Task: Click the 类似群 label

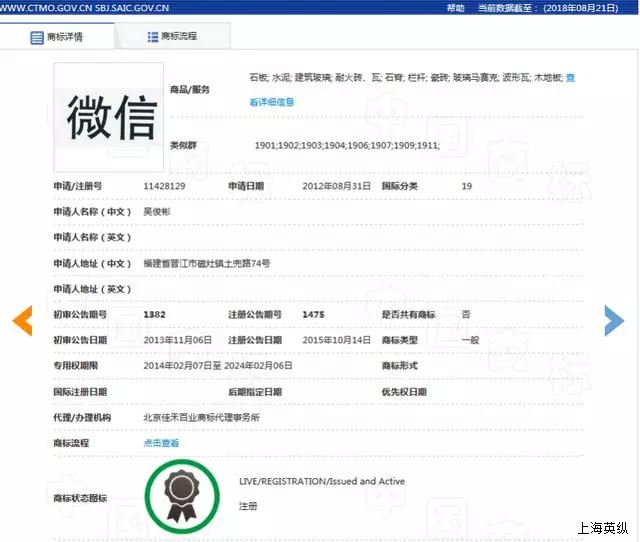Action: [x=183, y=145]
